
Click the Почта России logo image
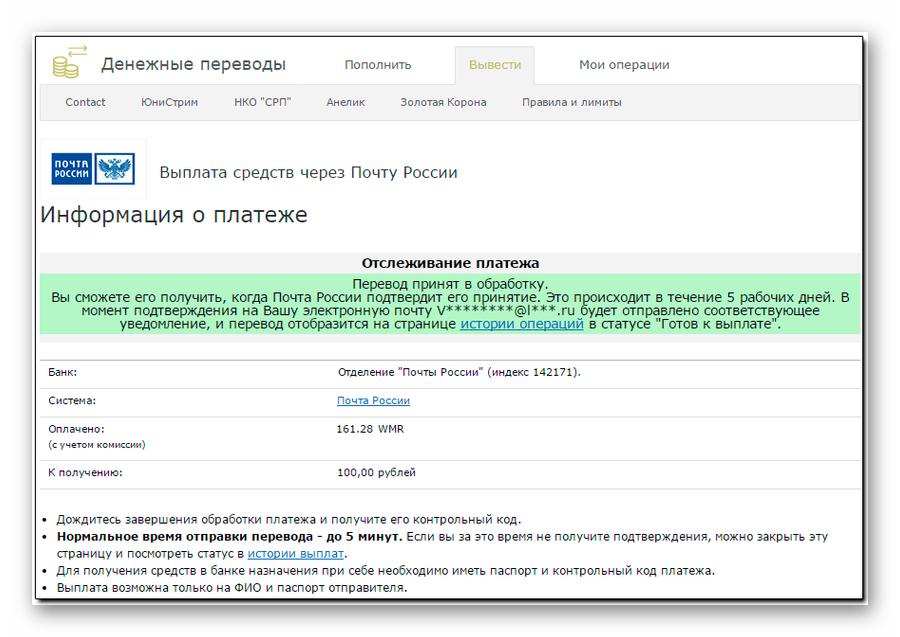click(x=93, y=169)
